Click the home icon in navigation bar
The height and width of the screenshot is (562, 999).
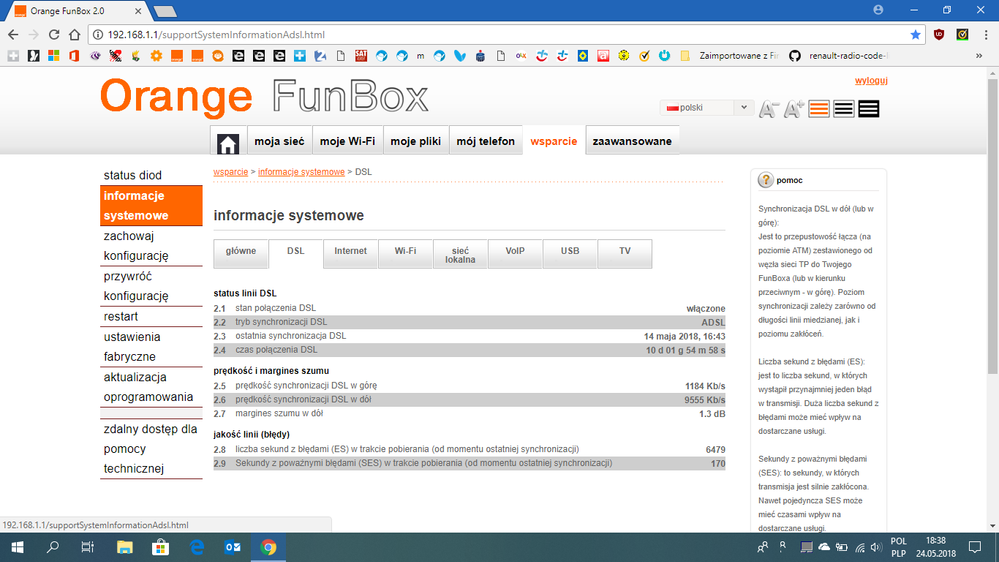228,142
